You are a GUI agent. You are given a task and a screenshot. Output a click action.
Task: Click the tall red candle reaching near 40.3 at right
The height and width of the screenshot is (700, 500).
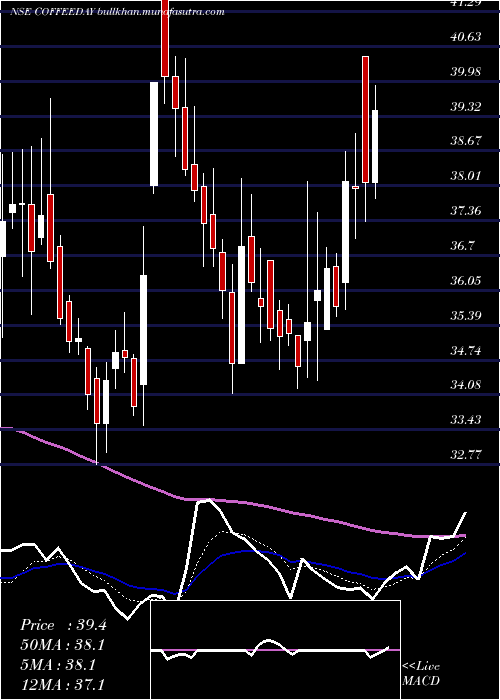pyautogui.click(x=365, y=120)
